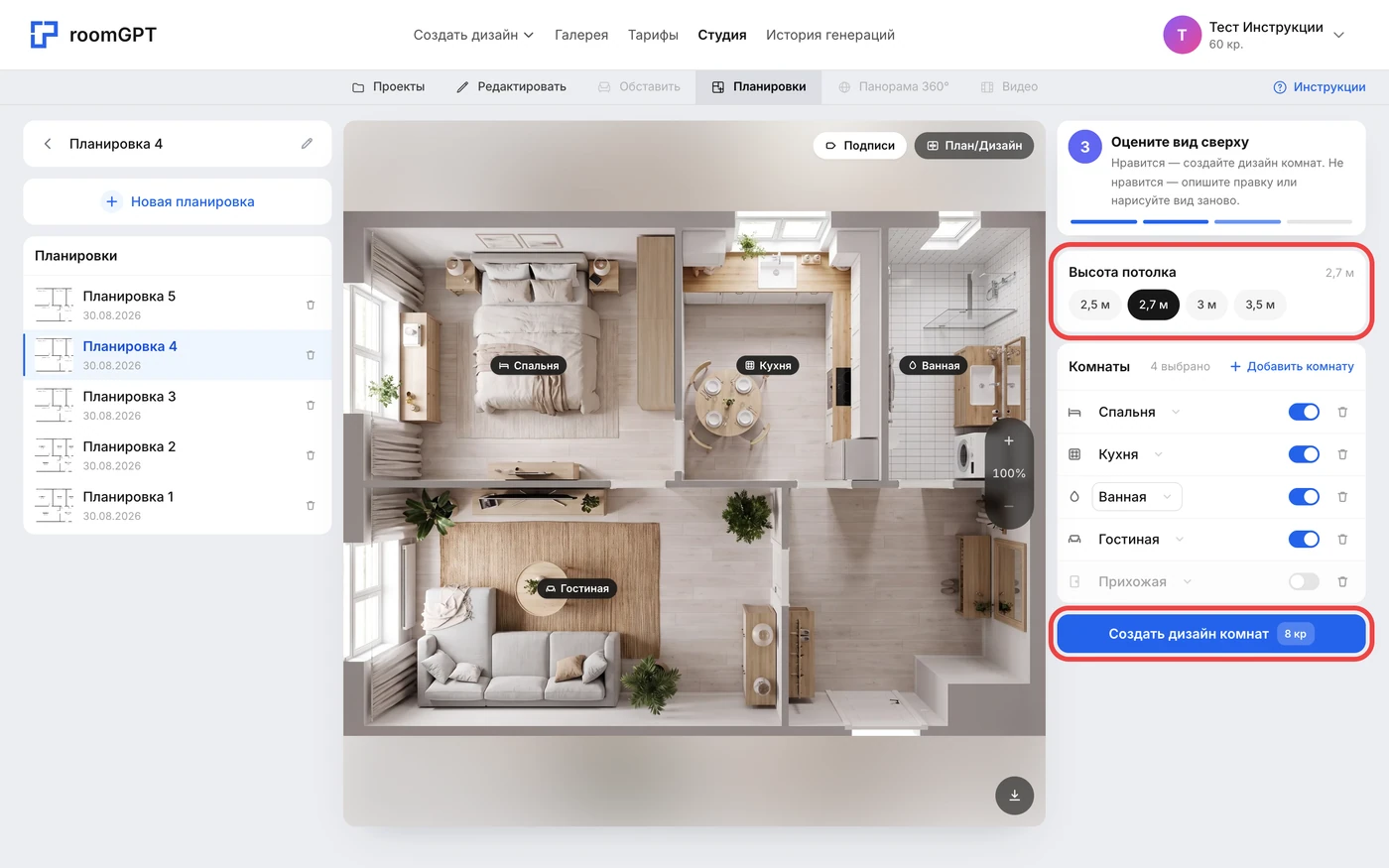Delete Планировка 1 with trash icon
Viewport: 1389px width, 868px height.
[311, 506]
